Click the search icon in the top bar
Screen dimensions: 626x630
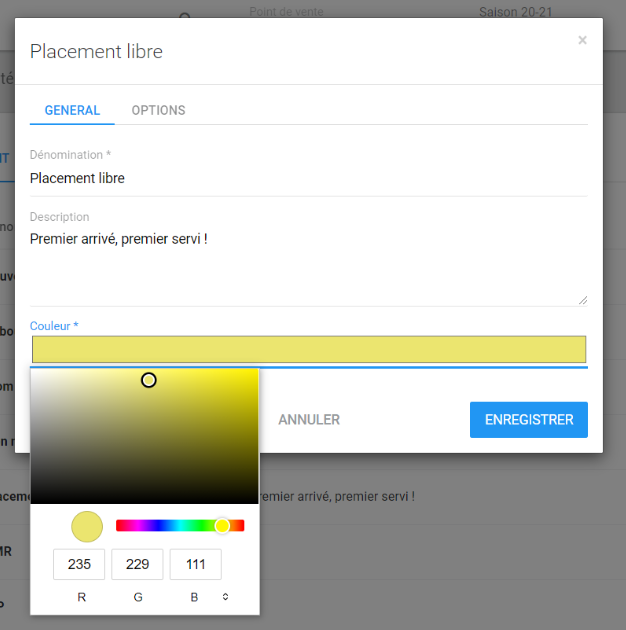184,14
